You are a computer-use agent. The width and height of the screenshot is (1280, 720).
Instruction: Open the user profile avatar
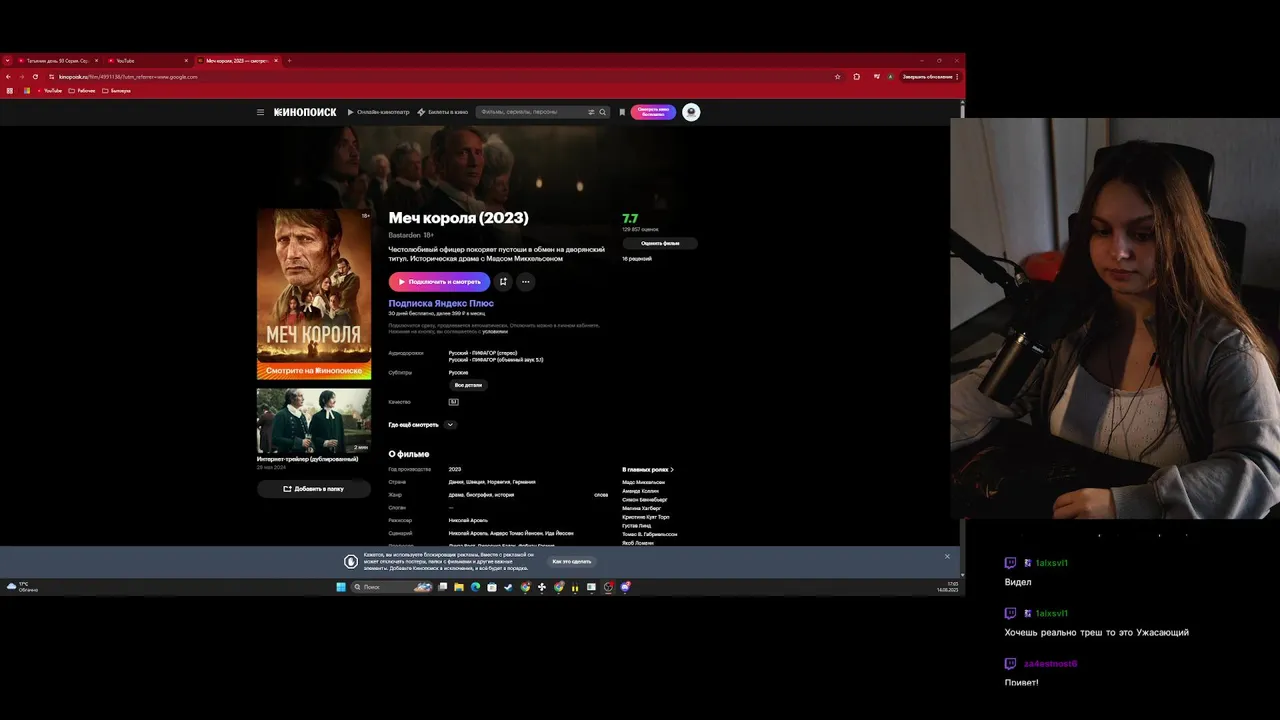[691, 112]
